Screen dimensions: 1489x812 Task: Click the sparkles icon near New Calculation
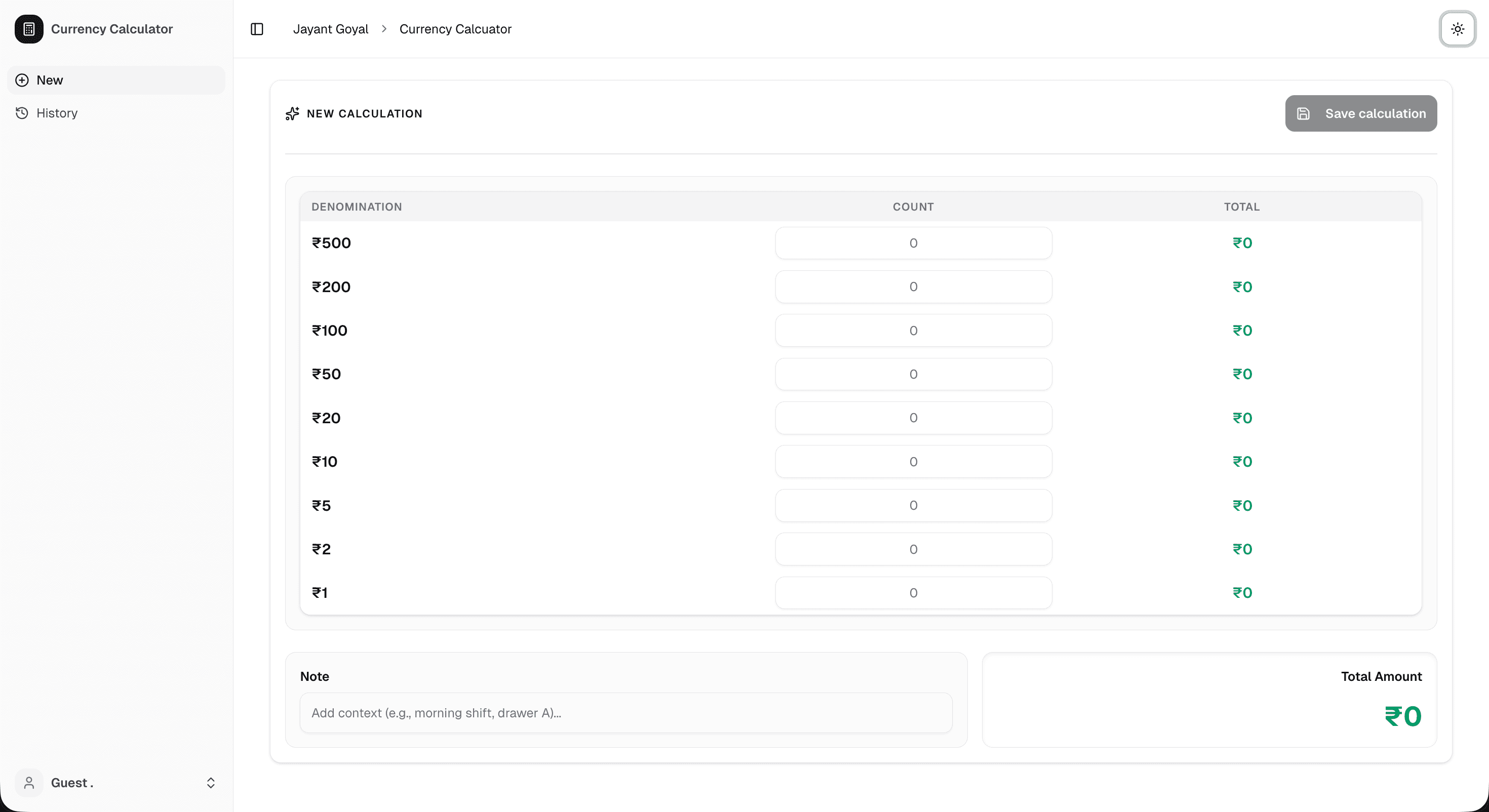[293, 114]
